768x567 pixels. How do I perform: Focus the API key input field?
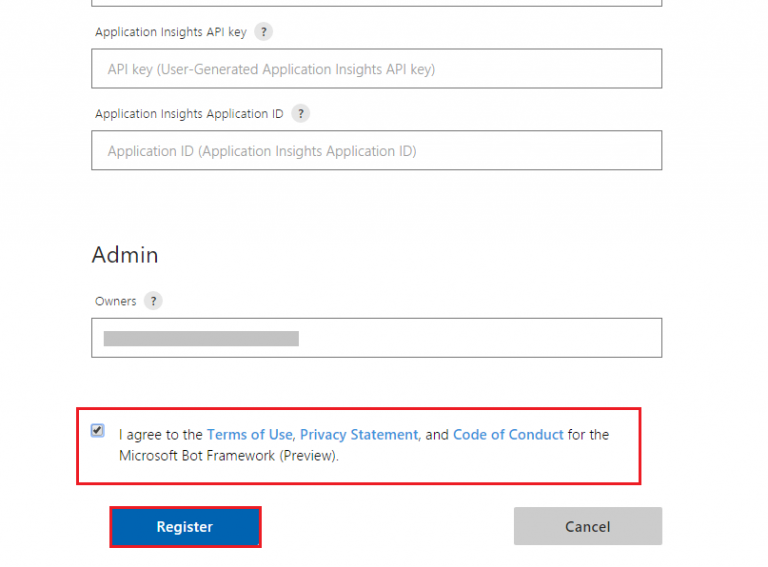click(376, 69)
